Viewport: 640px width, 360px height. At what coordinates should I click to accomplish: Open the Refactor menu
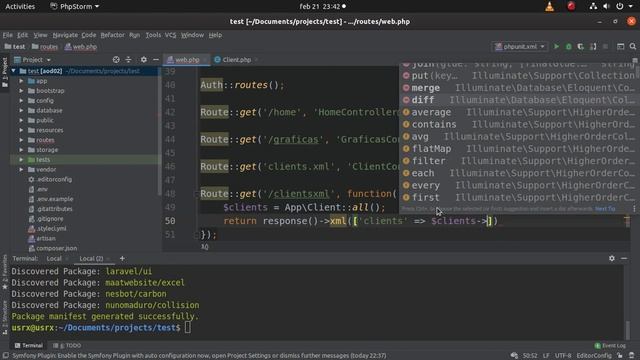pos(112,35)
